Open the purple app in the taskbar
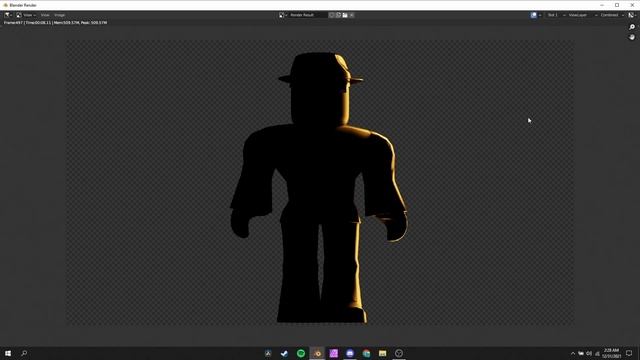The height and width of the screenshot is (360, 640). tap(333, 353)
